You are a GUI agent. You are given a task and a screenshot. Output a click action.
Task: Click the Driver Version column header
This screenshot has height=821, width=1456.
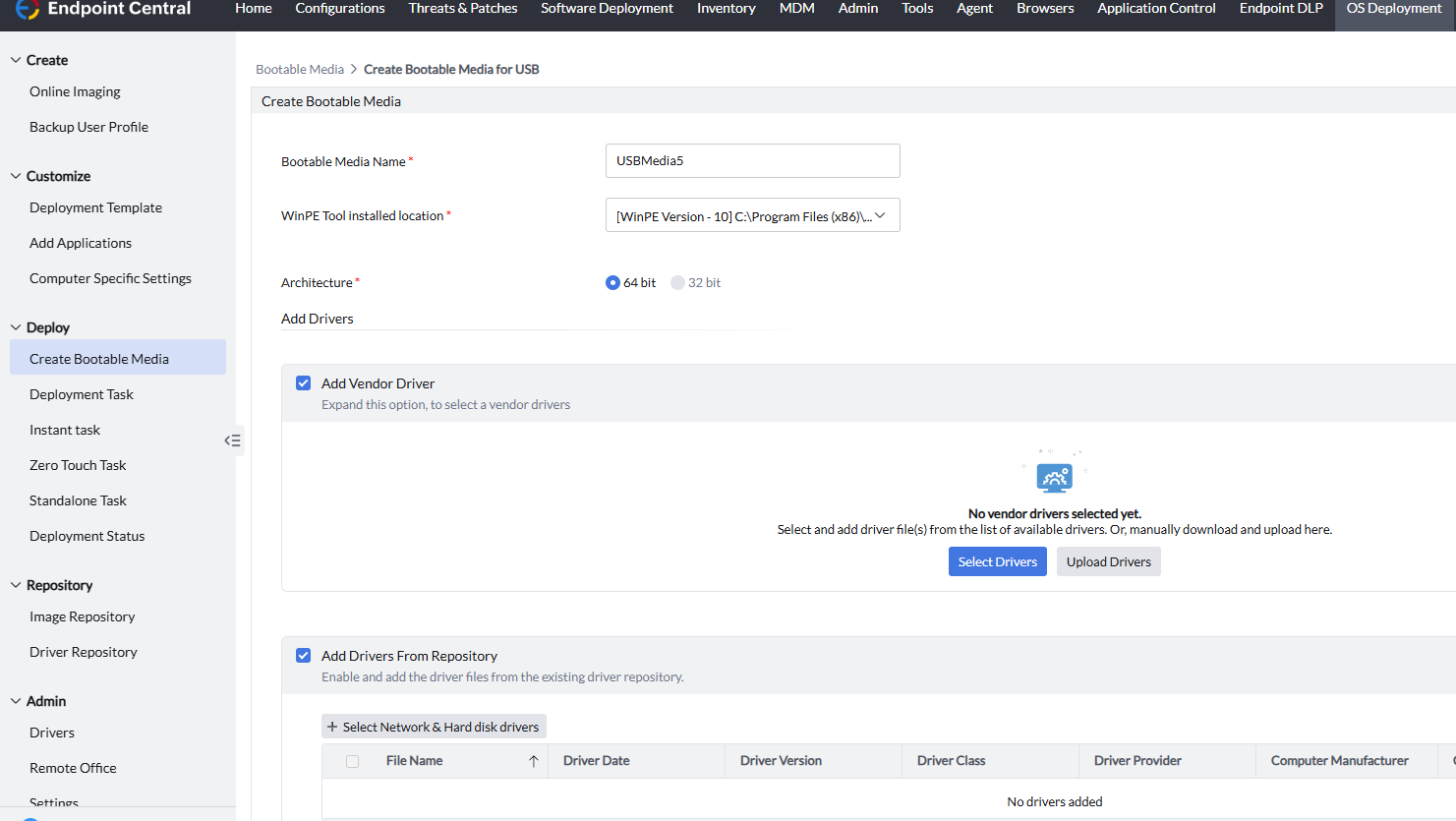tap(781, 761)
